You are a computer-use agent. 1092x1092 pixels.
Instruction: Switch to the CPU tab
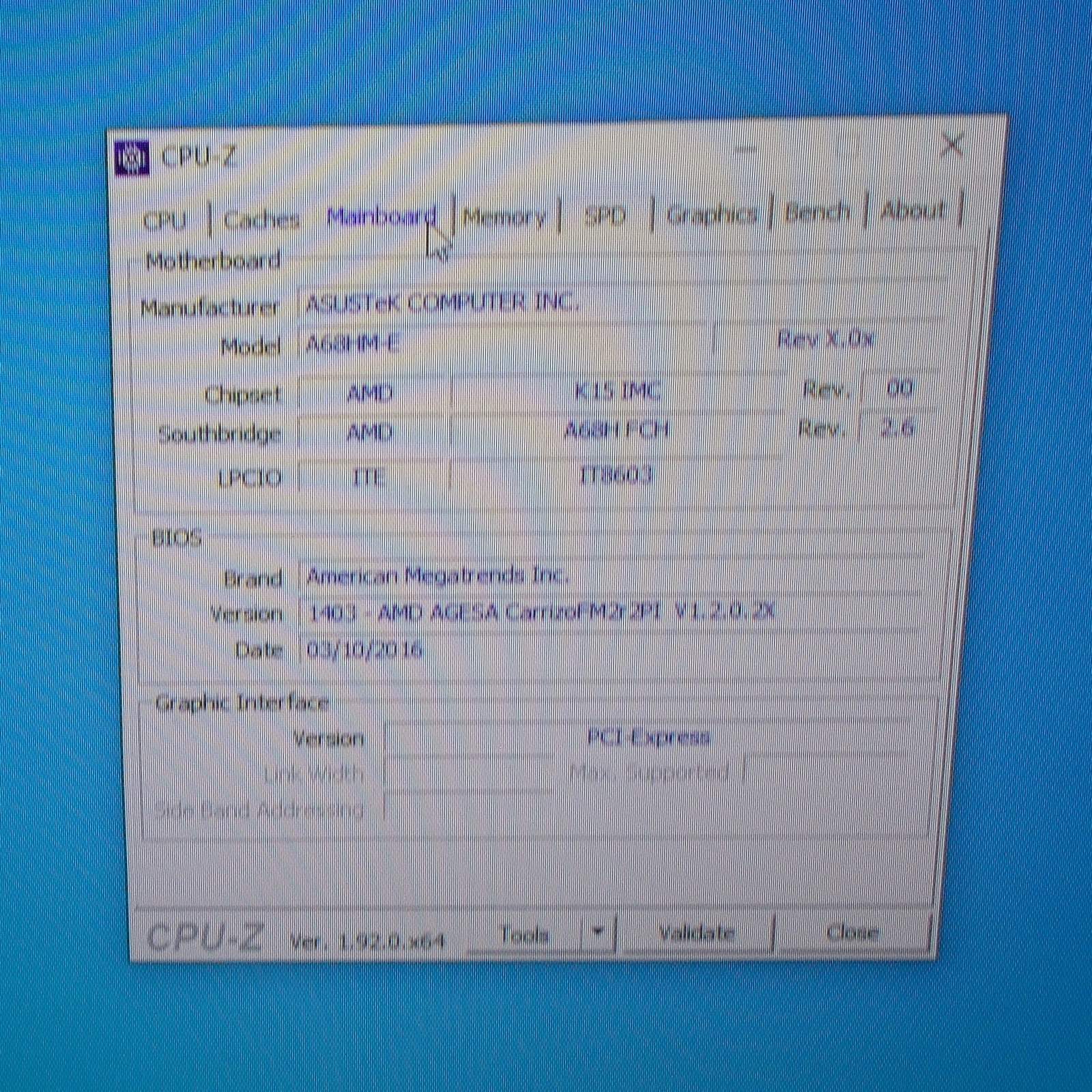tap(164, 220)
